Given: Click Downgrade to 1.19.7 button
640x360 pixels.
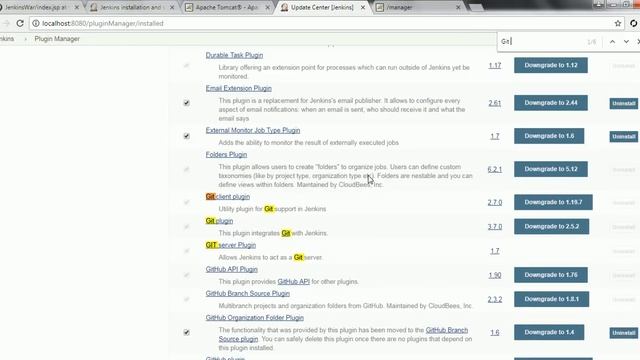Looking at the screenshot, I should pos(553,202).
